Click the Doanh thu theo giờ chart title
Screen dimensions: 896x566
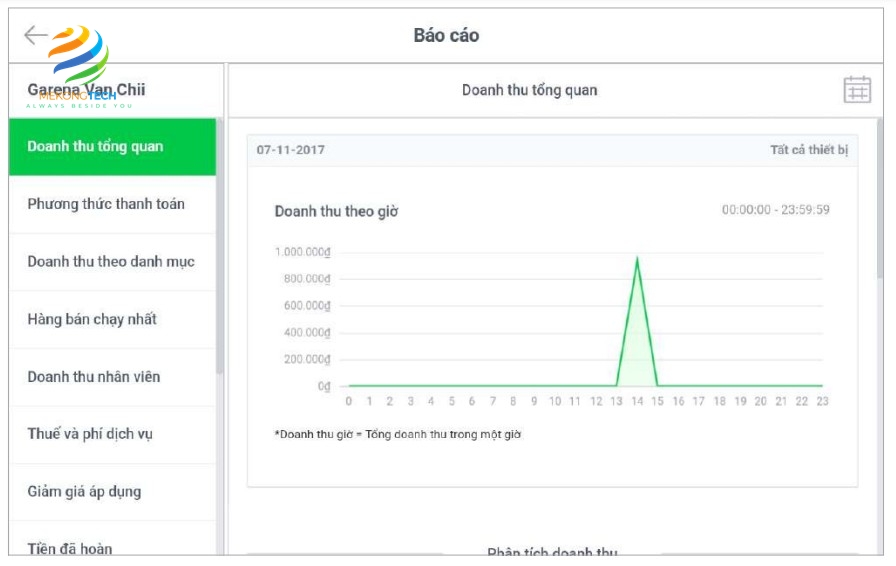pyautogui.click(x=336, y=212)
